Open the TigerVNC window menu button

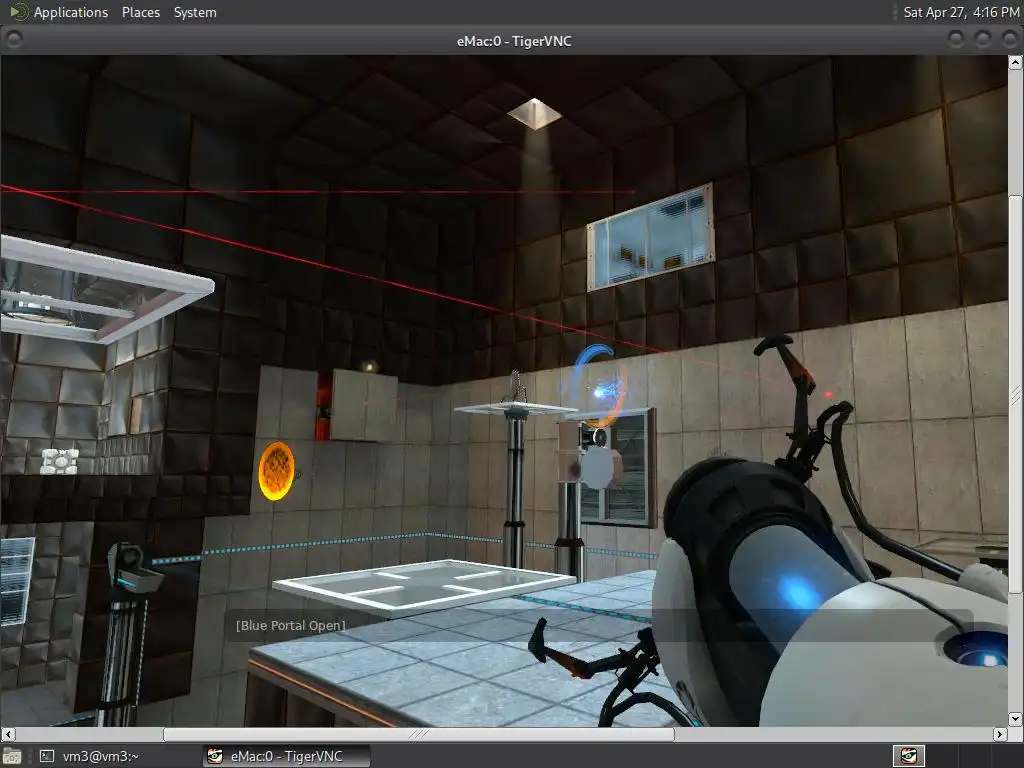click(13, 40)
